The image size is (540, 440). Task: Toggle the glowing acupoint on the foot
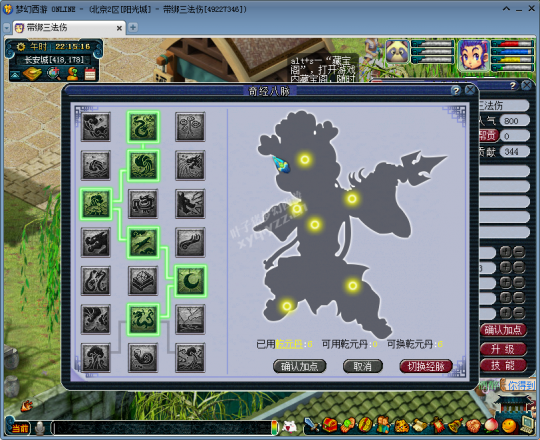coord(287,306)
